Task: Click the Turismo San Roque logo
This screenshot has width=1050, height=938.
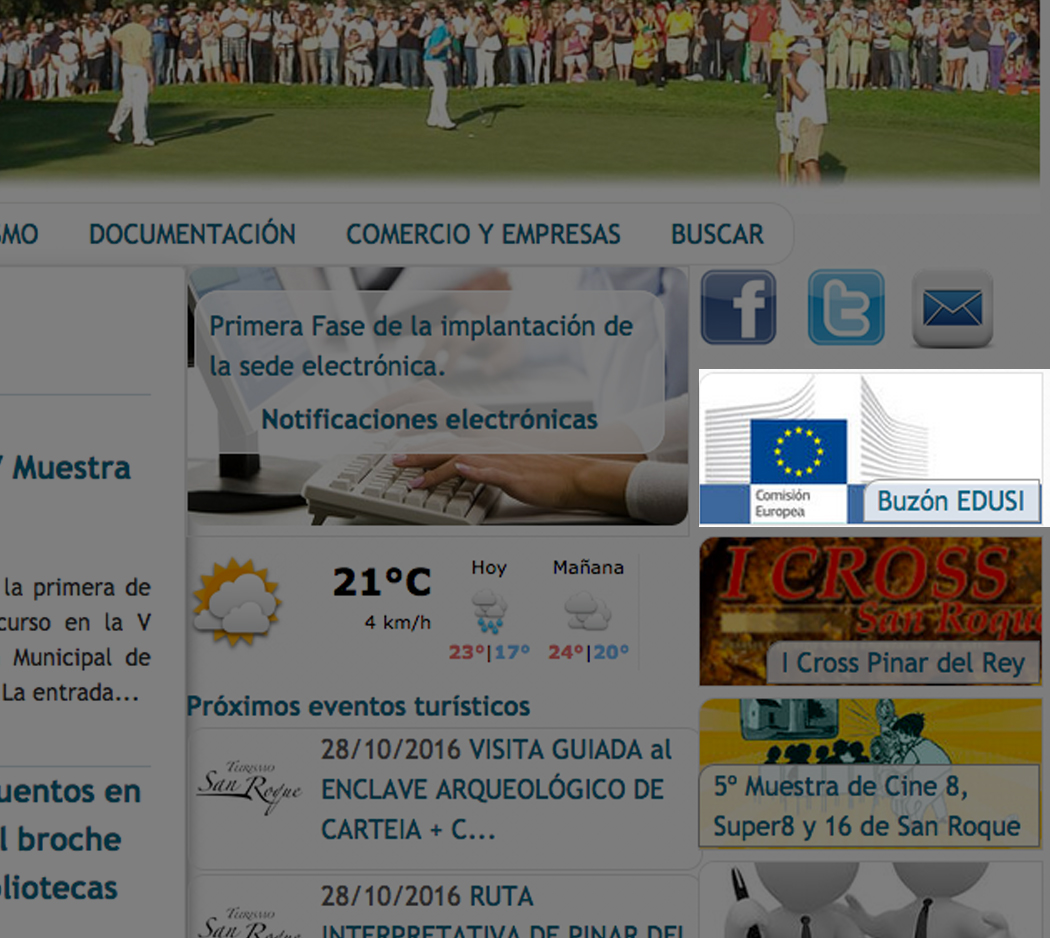Action: pyautogui.click(x=249, y=786)
